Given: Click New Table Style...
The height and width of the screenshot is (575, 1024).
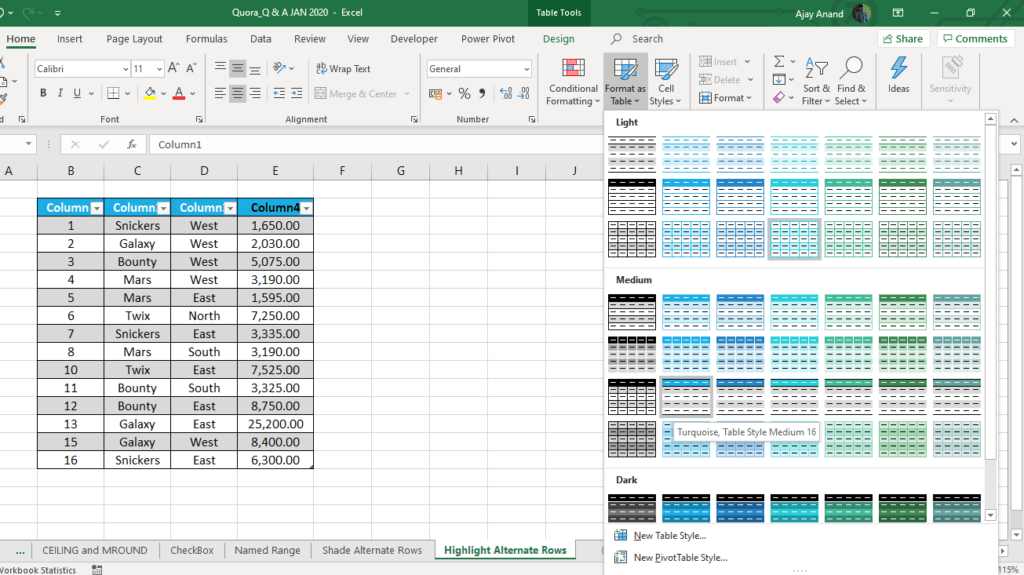Looking at the screenshot, I should [669, 536].
